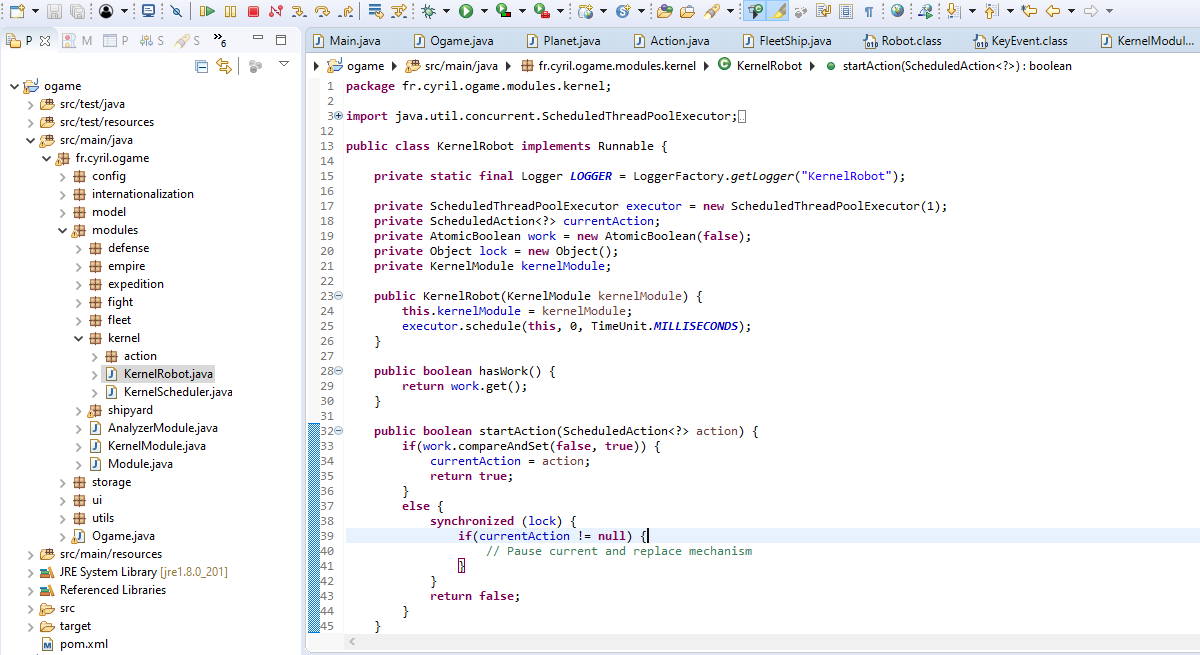Toggle fold marker at line 28
The image size is (1200, 655).
point(338,371)
